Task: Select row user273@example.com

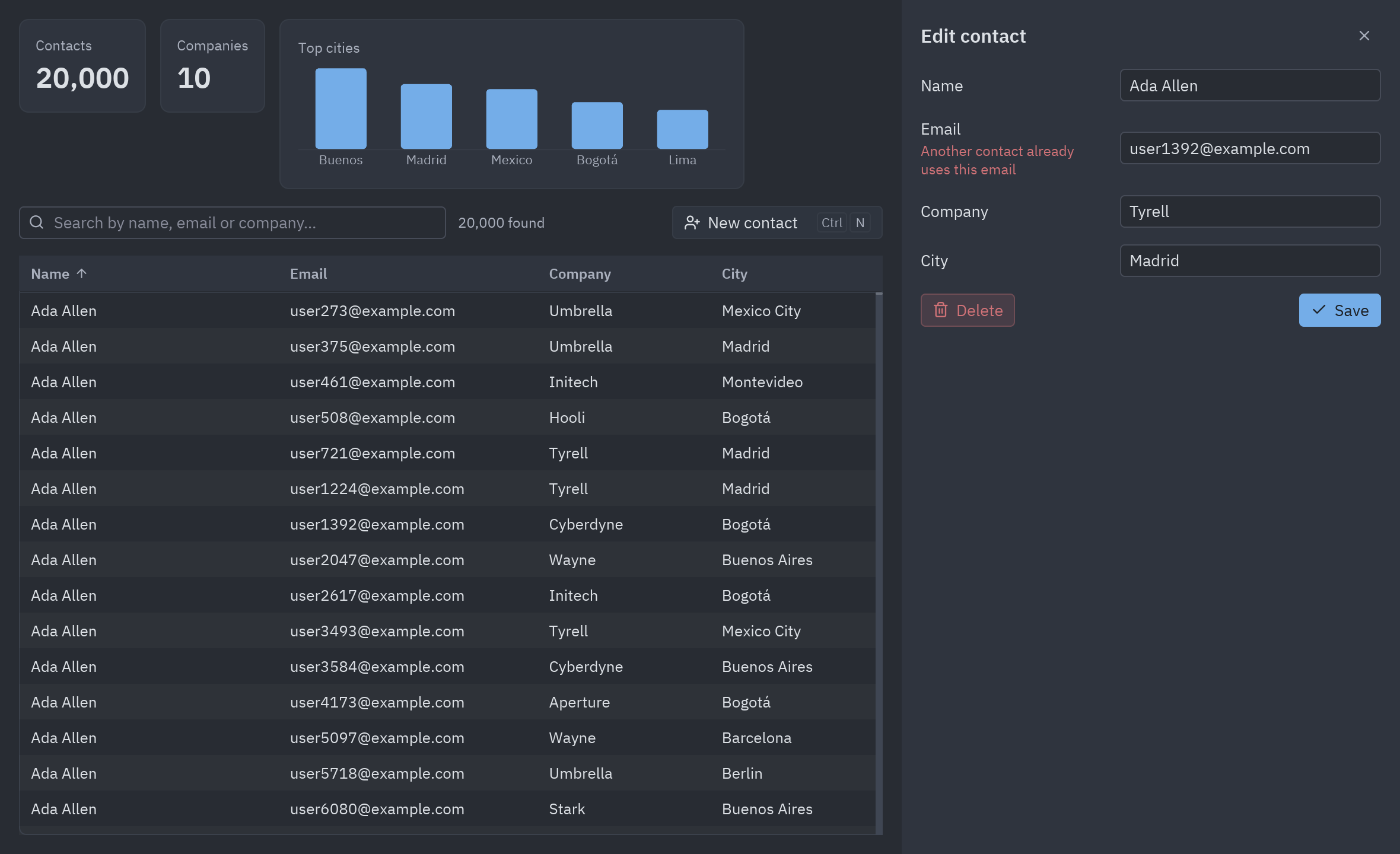Action: (448, 310)
